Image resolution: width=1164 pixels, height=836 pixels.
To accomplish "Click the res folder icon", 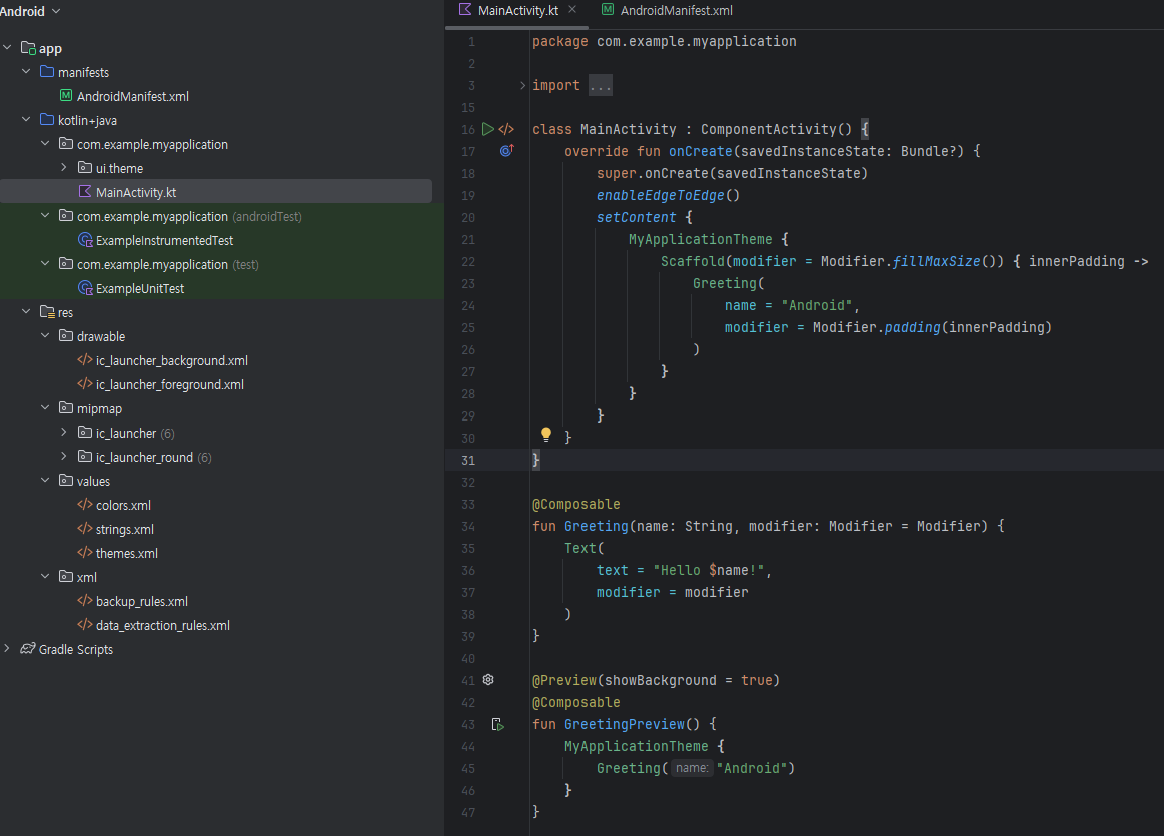I will (x=47, y=312).
